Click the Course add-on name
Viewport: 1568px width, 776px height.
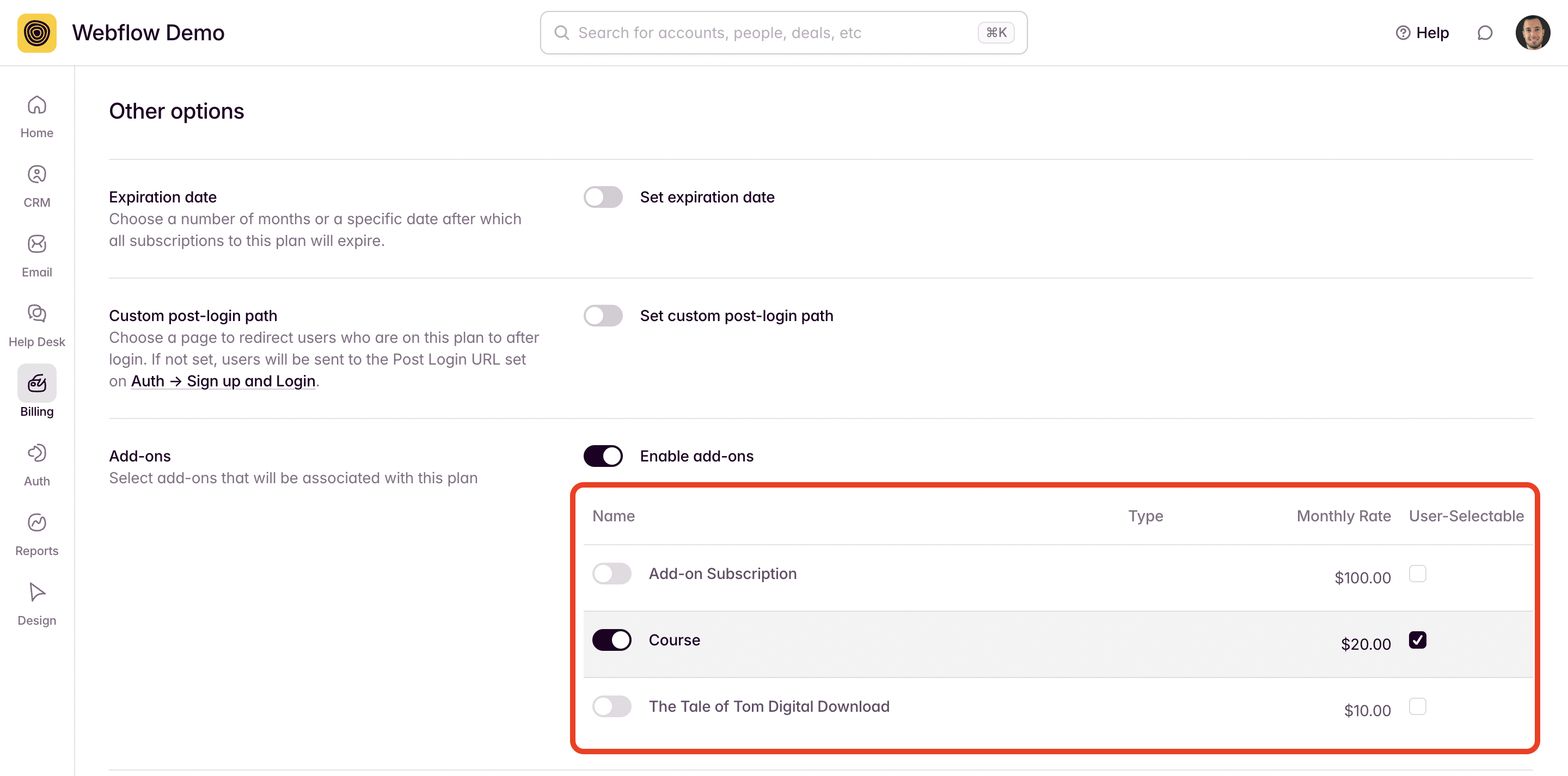[675, 639]
